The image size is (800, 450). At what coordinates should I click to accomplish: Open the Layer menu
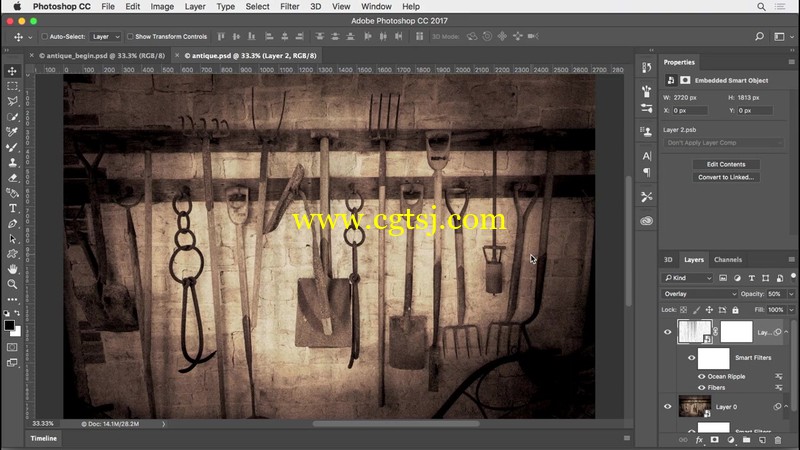[195, 7]
